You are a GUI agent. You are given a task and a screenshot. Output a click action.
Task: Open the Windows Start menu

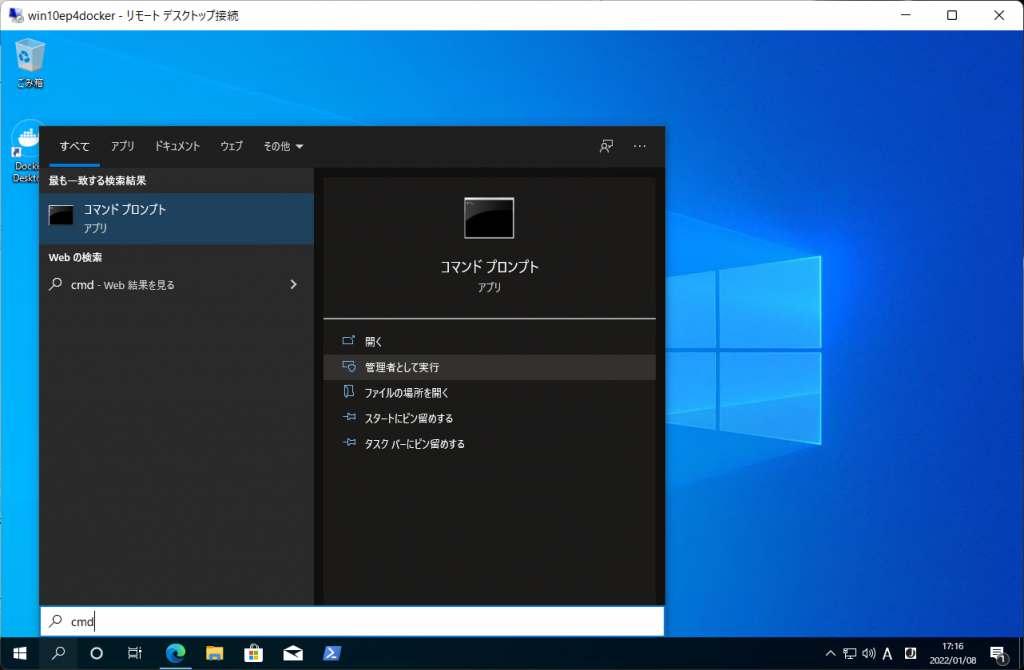click(x=20, y=653)
